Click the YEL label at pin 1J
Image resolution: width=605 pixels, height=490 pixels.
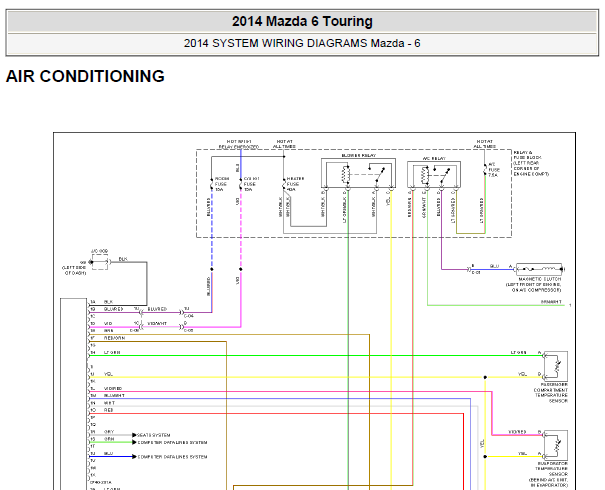[x=108, y=374]
